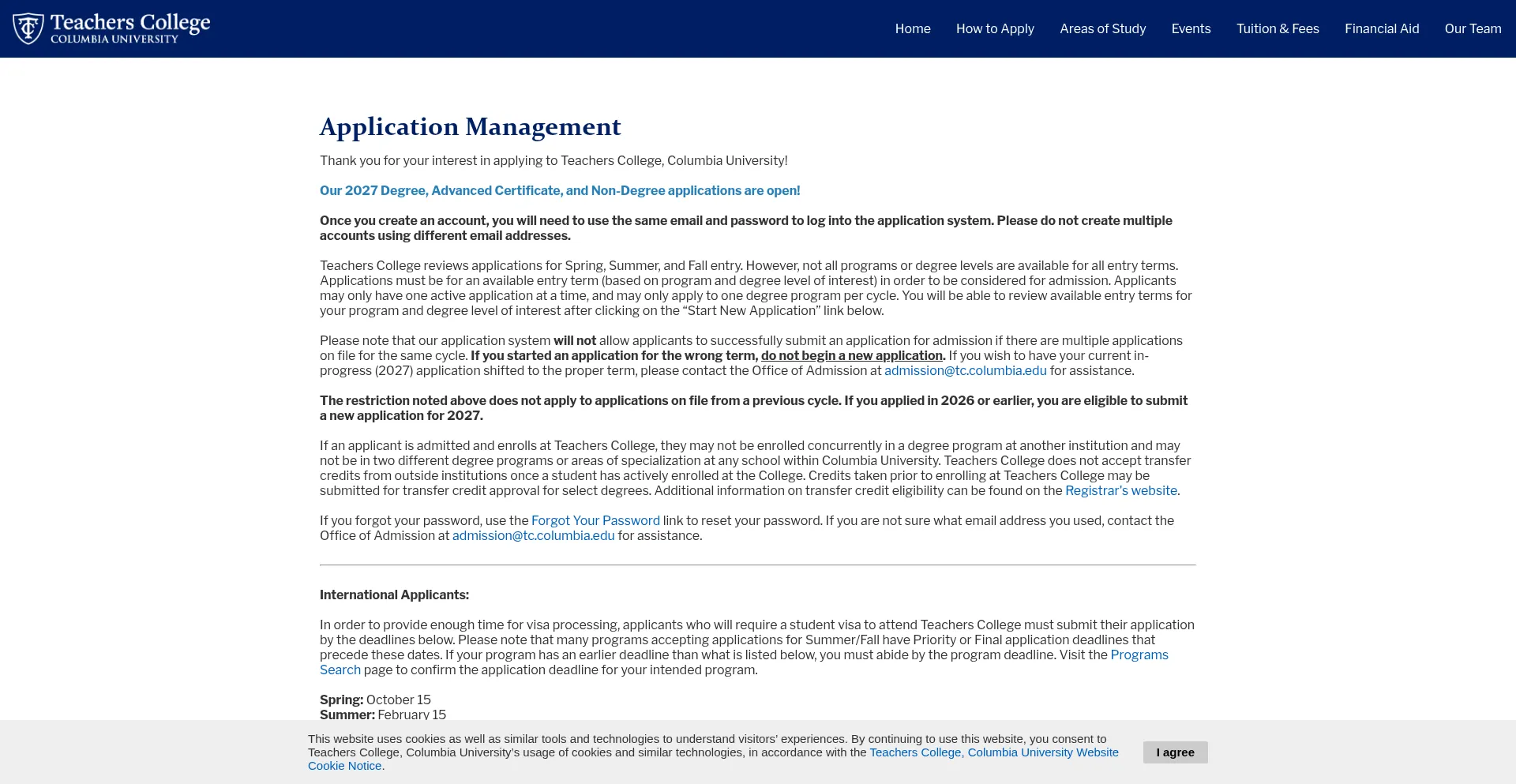Screen dimensions: 1516x784
Task: Click the 'Thank you for your interest' sentence
Action: coord(553,160)
